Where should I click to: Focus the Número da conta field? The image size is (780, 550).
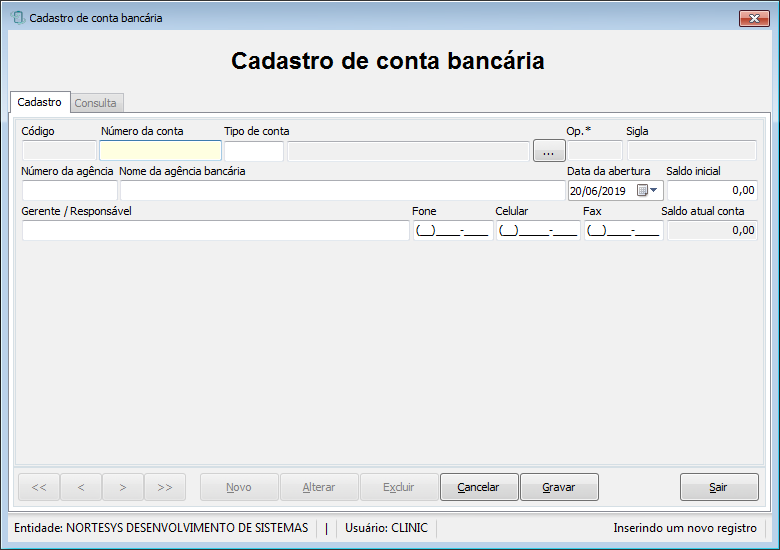tap(160, 151)
